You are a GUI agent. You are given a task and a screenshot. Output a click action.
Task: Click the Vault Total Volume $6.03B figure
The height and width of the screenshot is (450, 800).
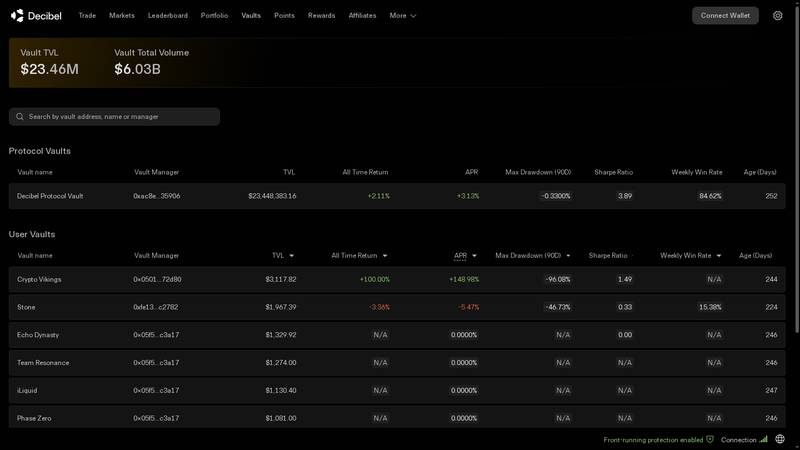point(137,69)
